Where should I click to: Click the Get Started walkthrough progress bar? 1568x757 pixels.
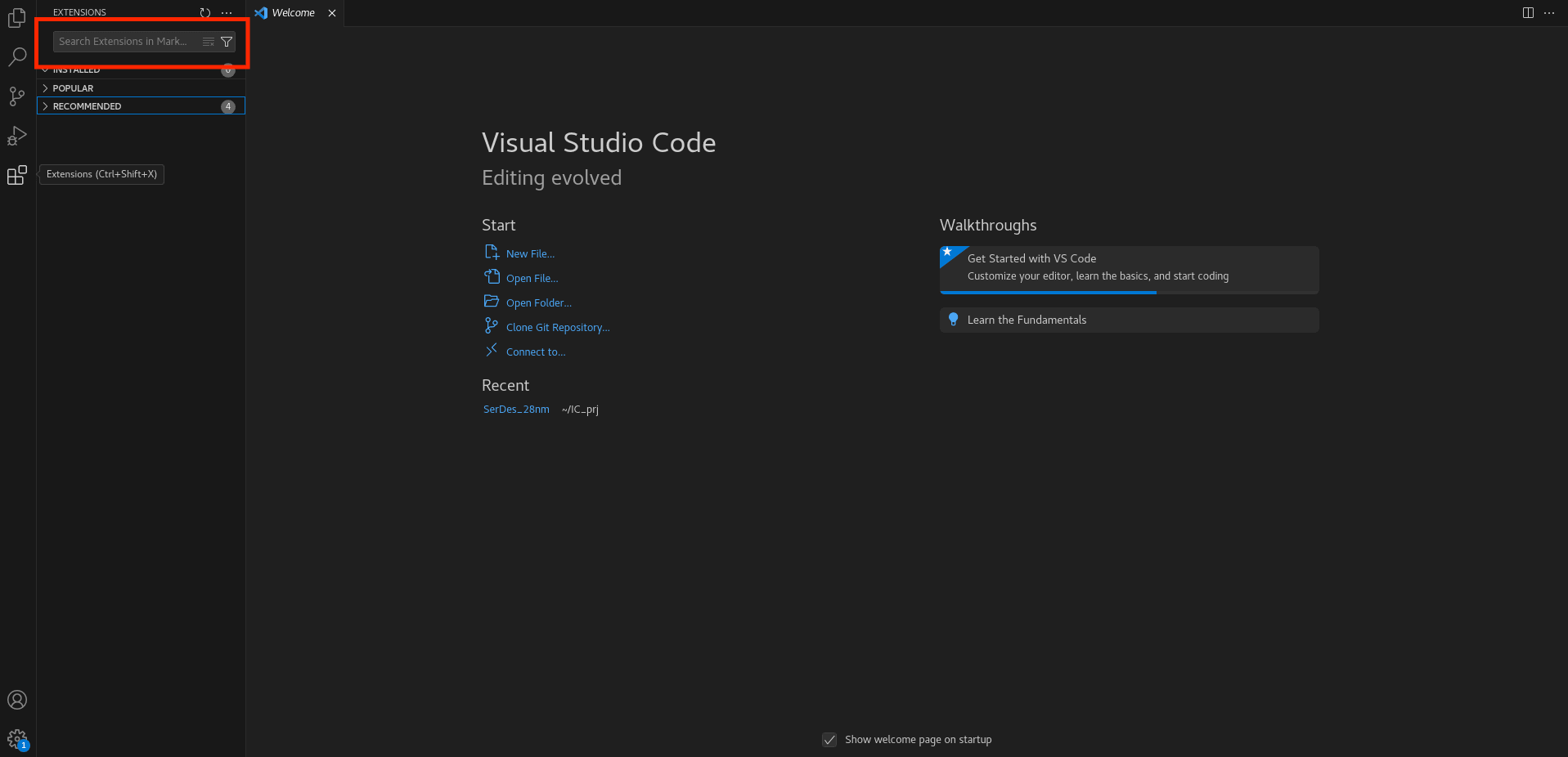(1129, 292)
